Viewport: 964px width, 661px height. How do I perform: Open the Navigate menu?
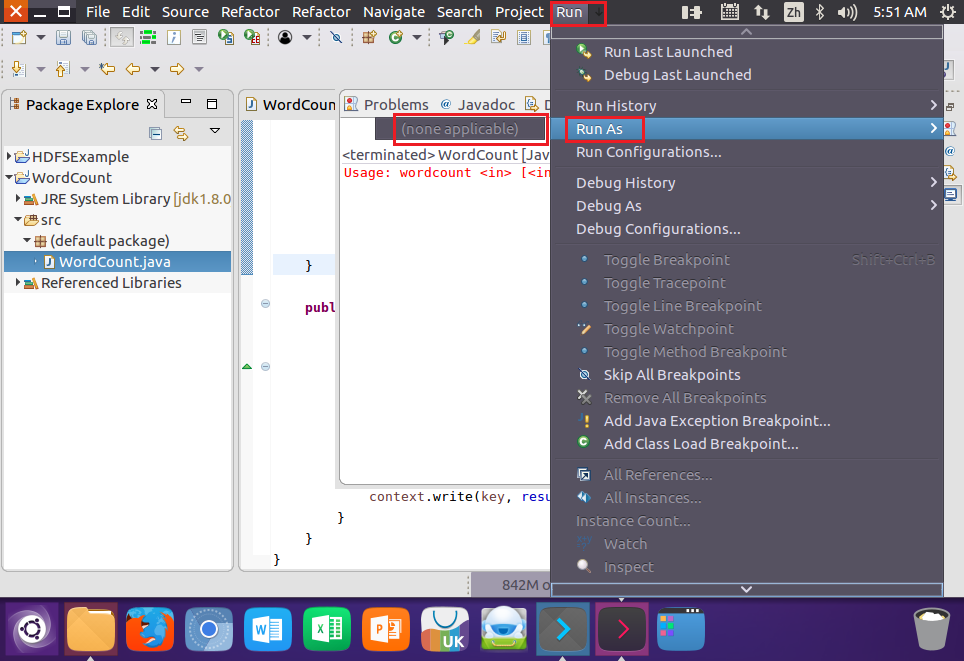[x=393, y=12]
